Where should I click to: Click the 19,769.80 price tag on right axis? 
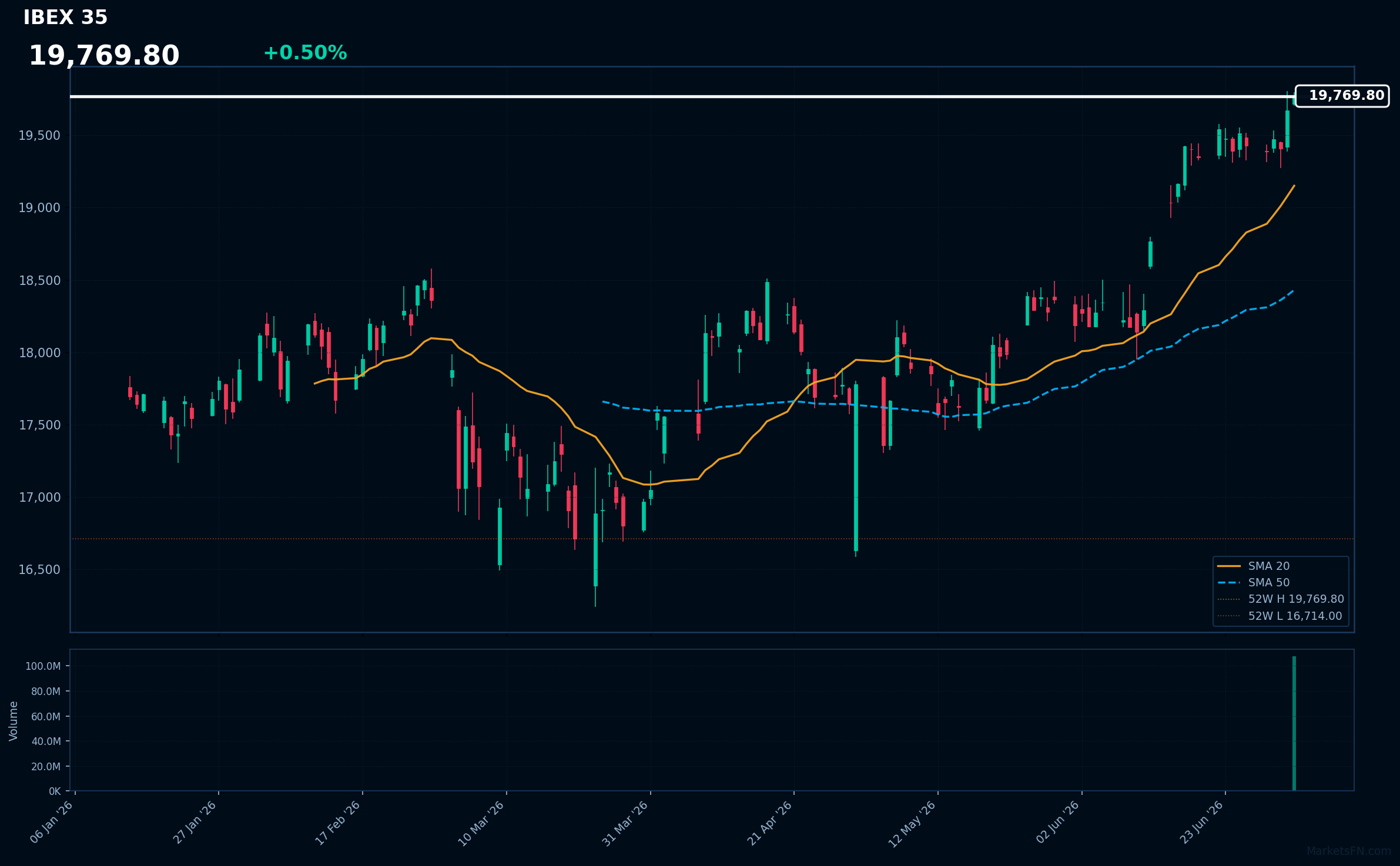tap(1342, 96)
